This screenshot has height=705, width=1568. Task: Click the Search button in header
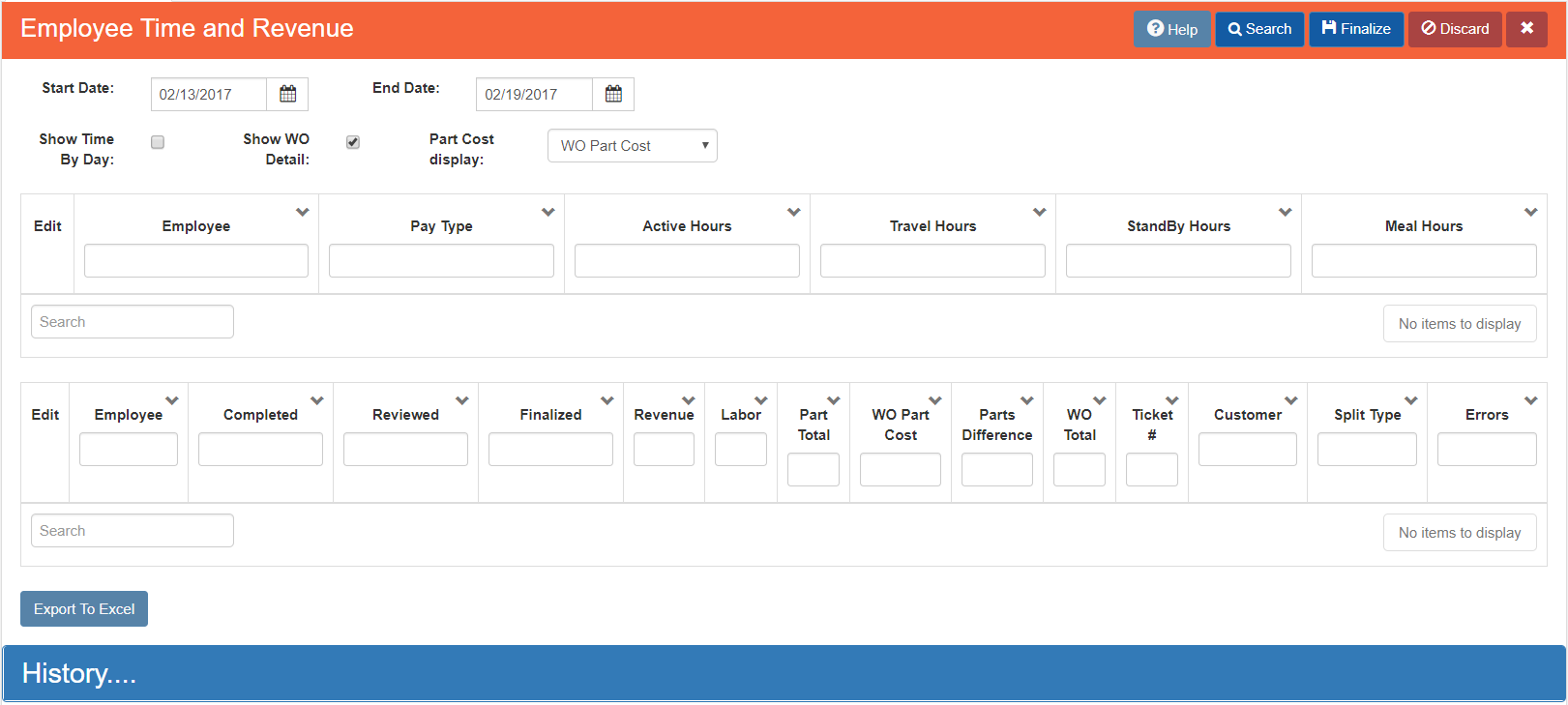1259,29
